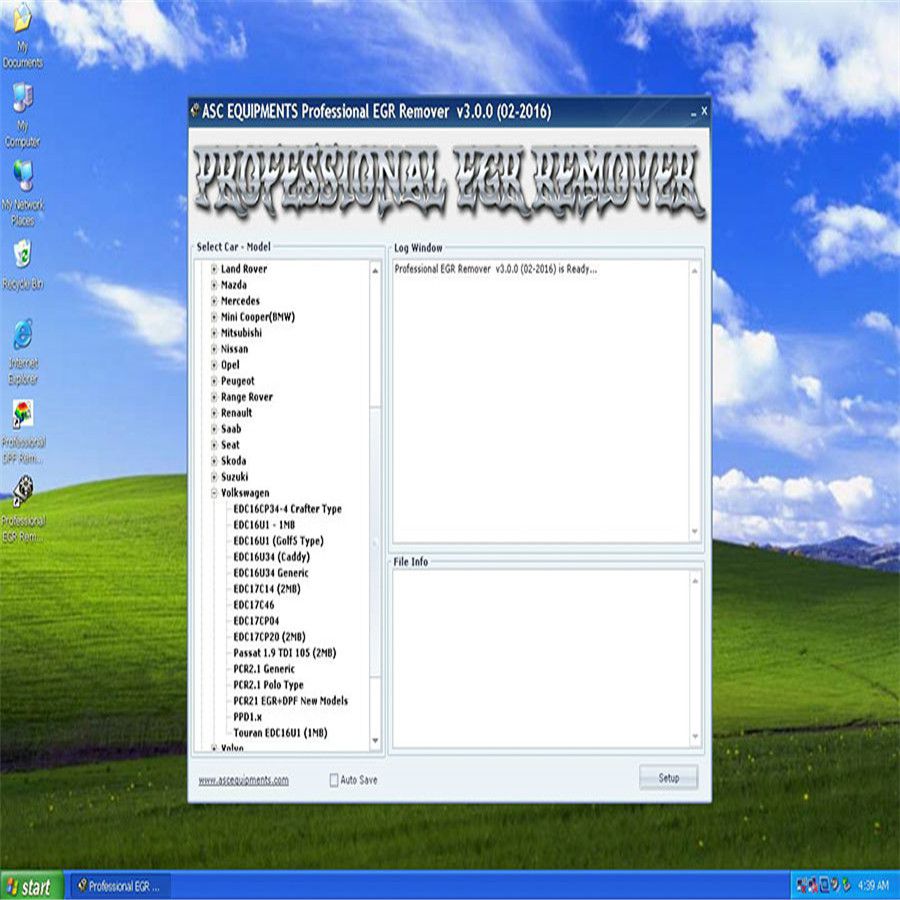Click the car model list scrollbar down arrow

click(x=375, y=741)
